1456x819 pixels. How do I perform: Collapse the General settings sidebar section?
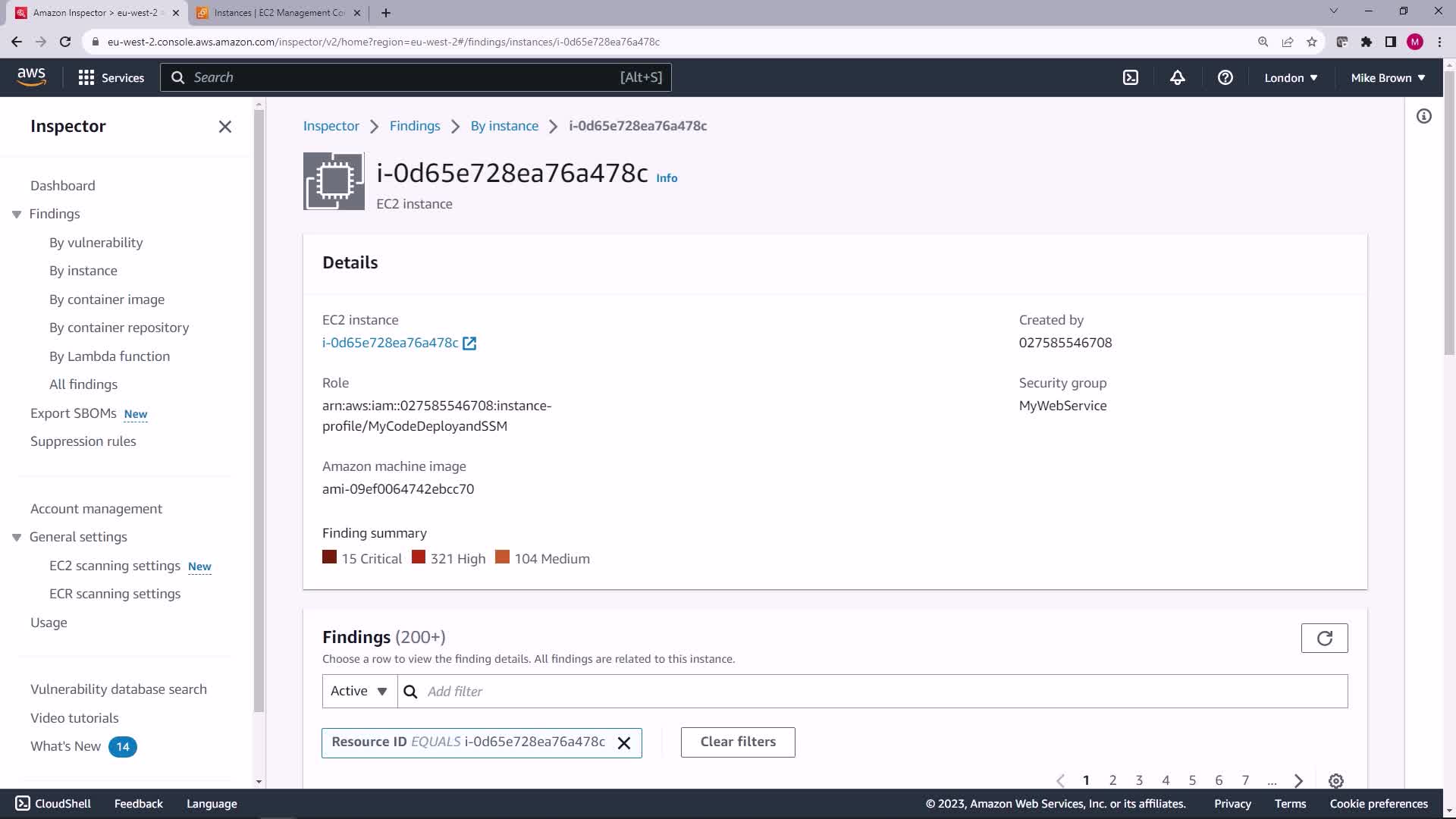(x=17, y=538)
